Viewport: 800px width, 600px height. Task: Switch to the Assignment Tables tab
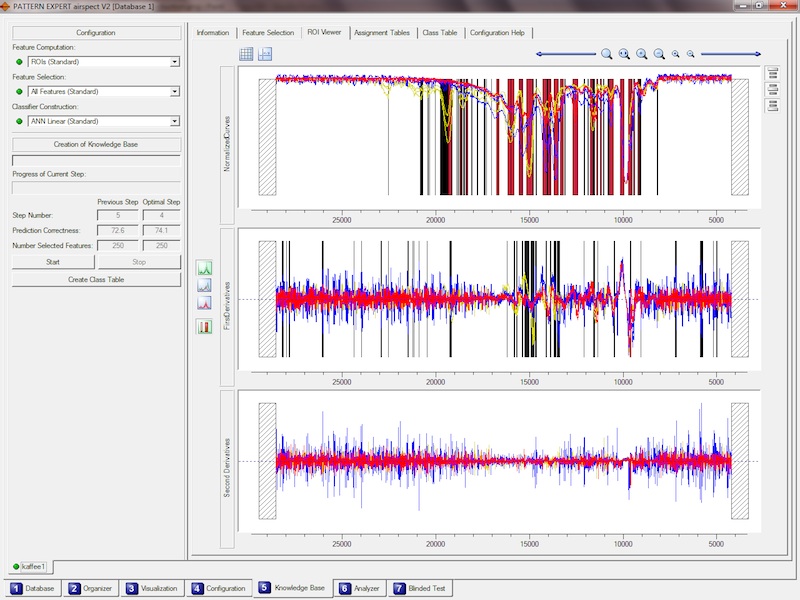coord(381,32)
